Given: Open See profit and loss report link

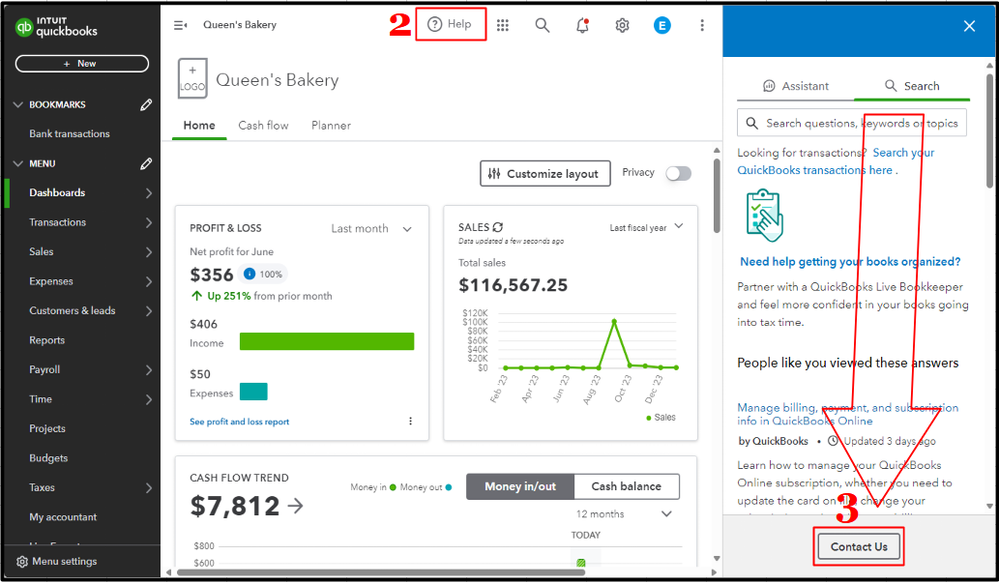Looking at the screenshot, I should [240, 422].
